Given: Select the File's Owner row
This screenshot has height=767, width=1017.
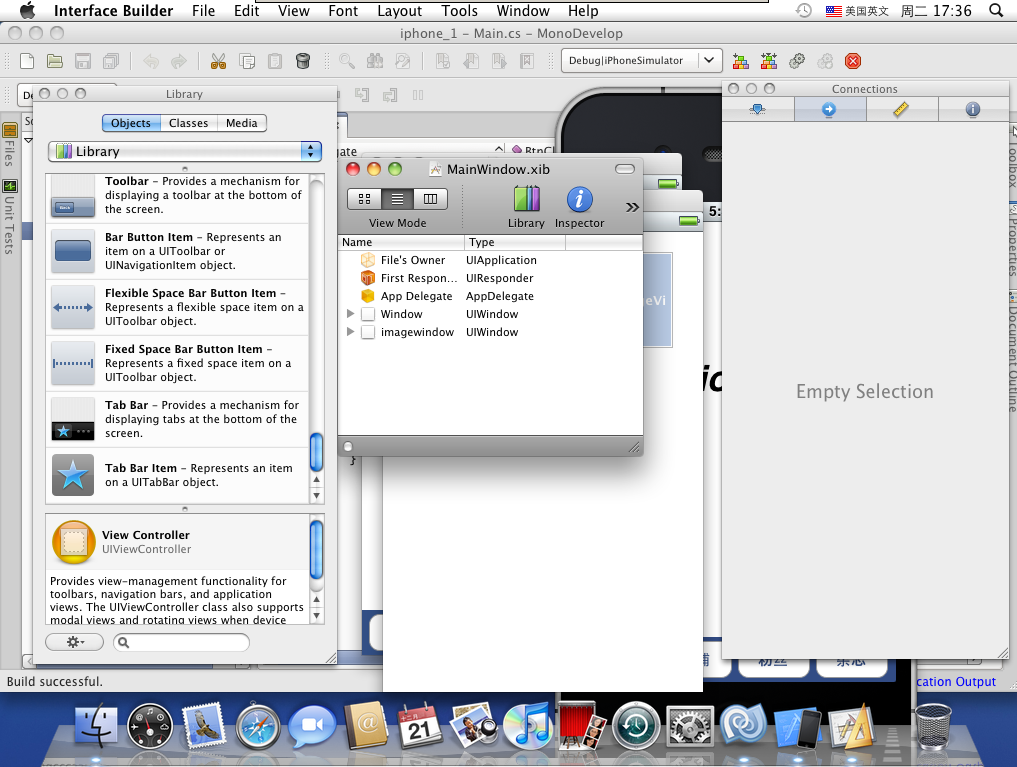Looking at the screenshot, I should [490, 260].
